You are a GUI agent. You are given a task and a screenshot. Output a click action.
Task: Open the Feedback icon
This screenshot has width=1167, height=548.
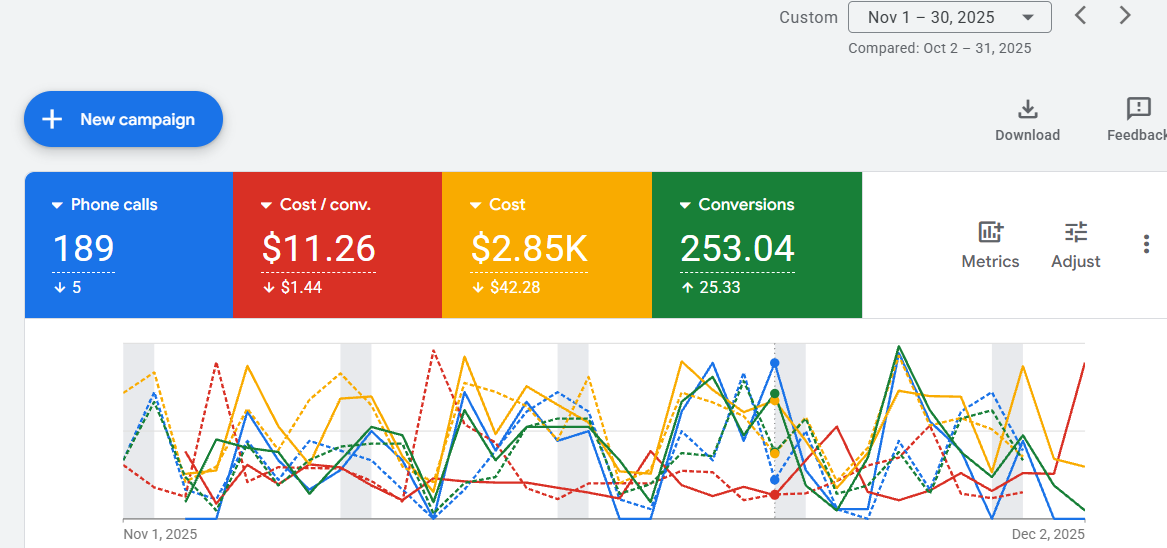pos(1138,109)
